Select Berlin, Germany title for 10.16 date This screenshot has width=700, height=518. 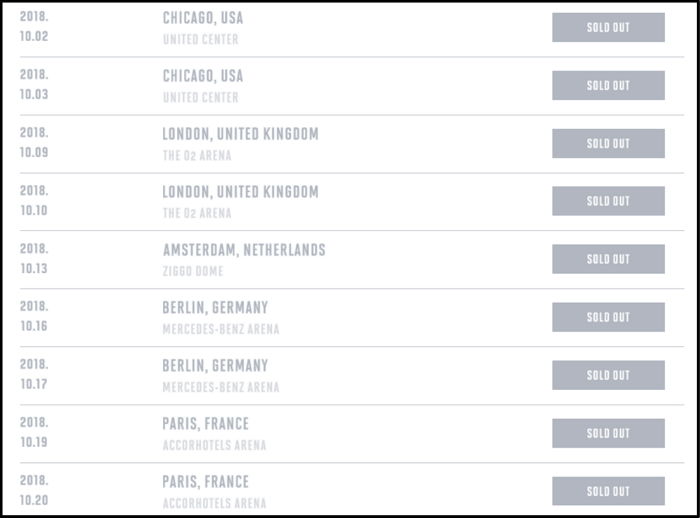click(x=215, y=308)
